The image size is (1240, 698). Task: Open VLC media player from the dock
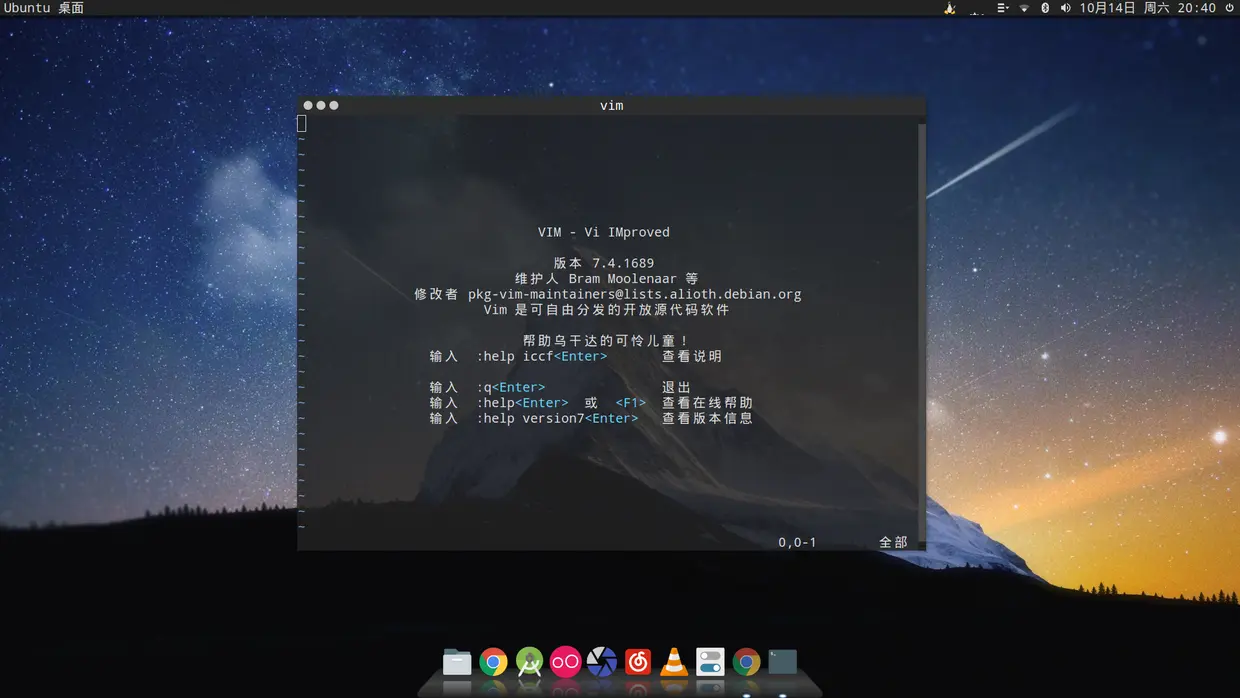pos(673,662)
